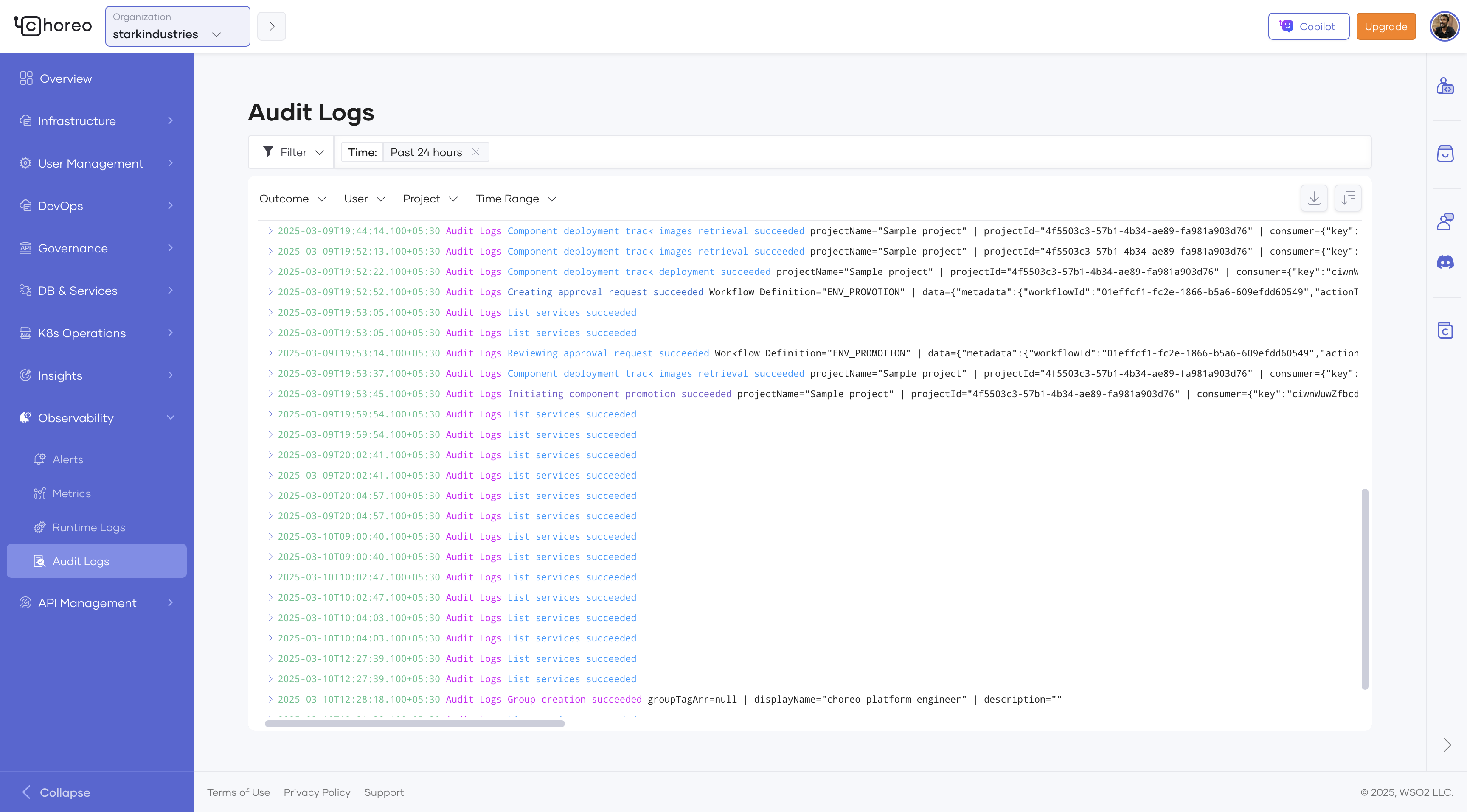Expand the Creating approval request log row
Screen dimensions: 1467x812
(x=270, y=292)
